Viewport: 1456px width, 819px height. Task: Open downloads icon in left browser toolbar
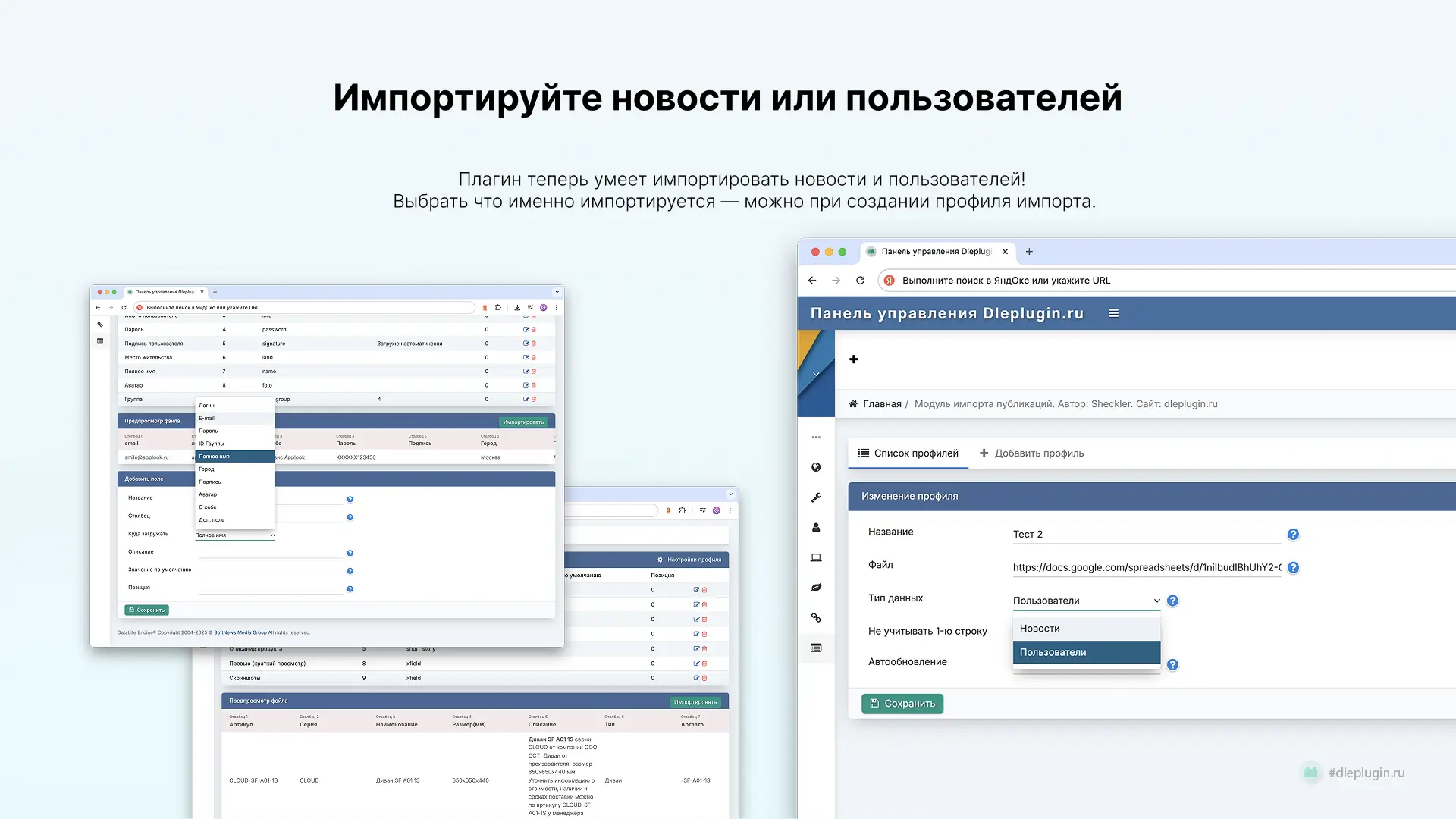[x=517, y=308]
